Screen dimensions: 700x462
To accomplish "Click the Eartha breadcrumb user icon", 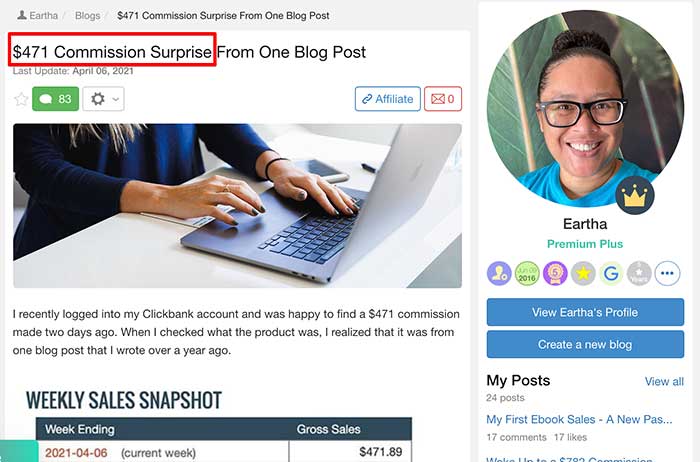I will pos(21,15).
